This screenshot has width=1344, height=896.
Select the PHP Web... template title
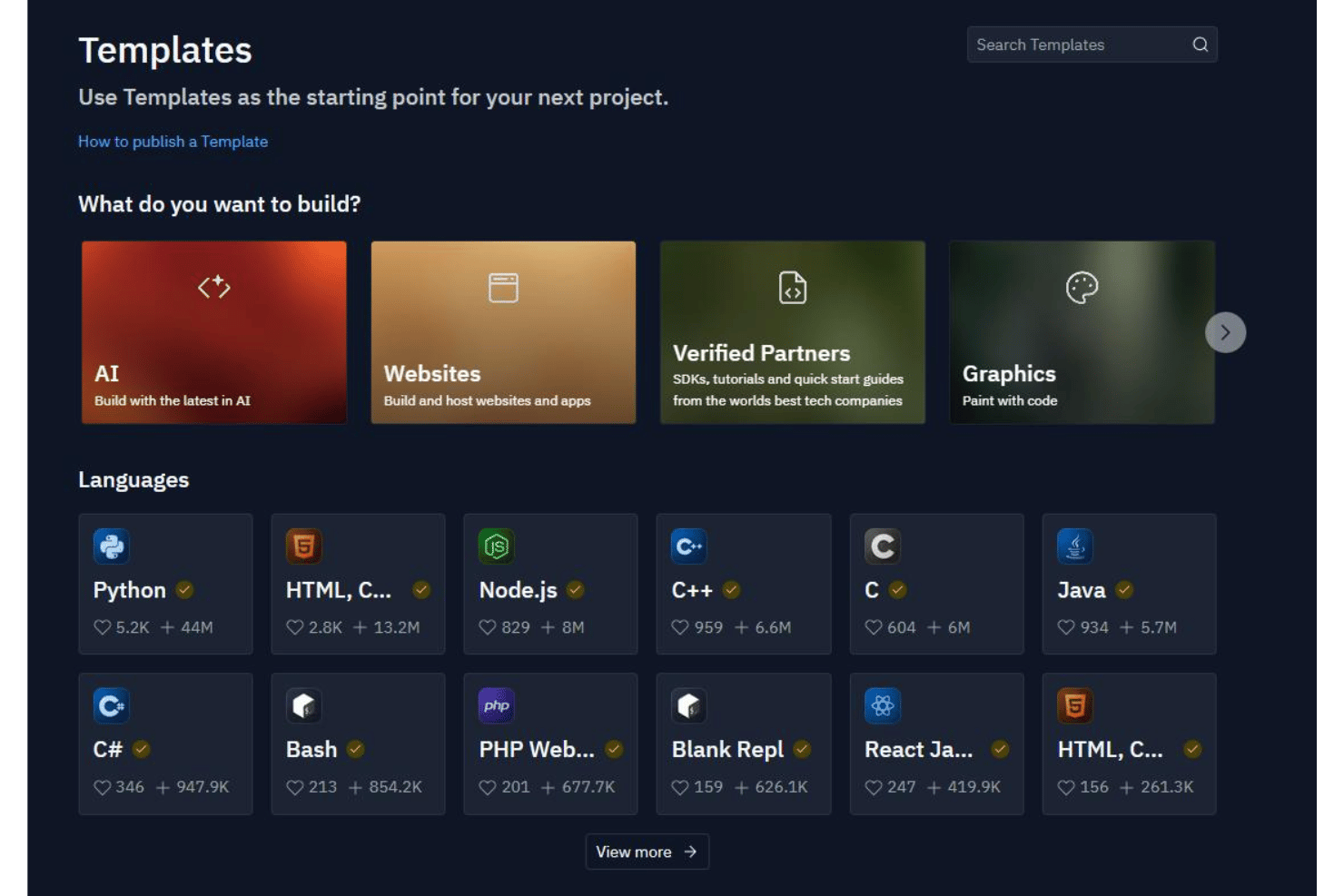[537, 750]
